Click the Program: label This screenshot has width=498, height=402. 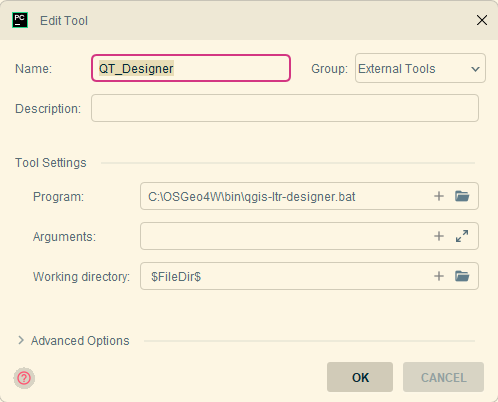tap(58, 197)
